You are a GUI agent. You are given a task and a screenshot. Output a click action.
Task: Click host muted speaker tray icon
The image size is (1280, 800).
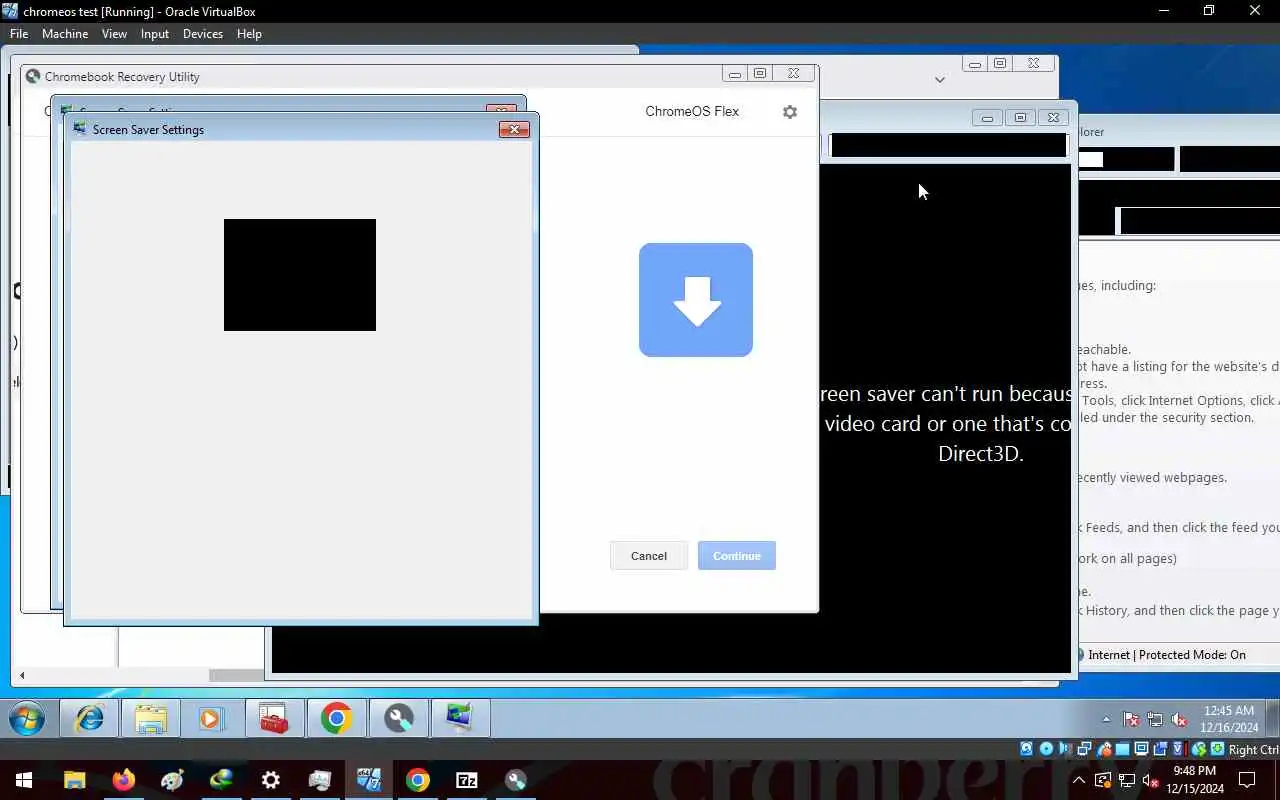point(1149,780)
